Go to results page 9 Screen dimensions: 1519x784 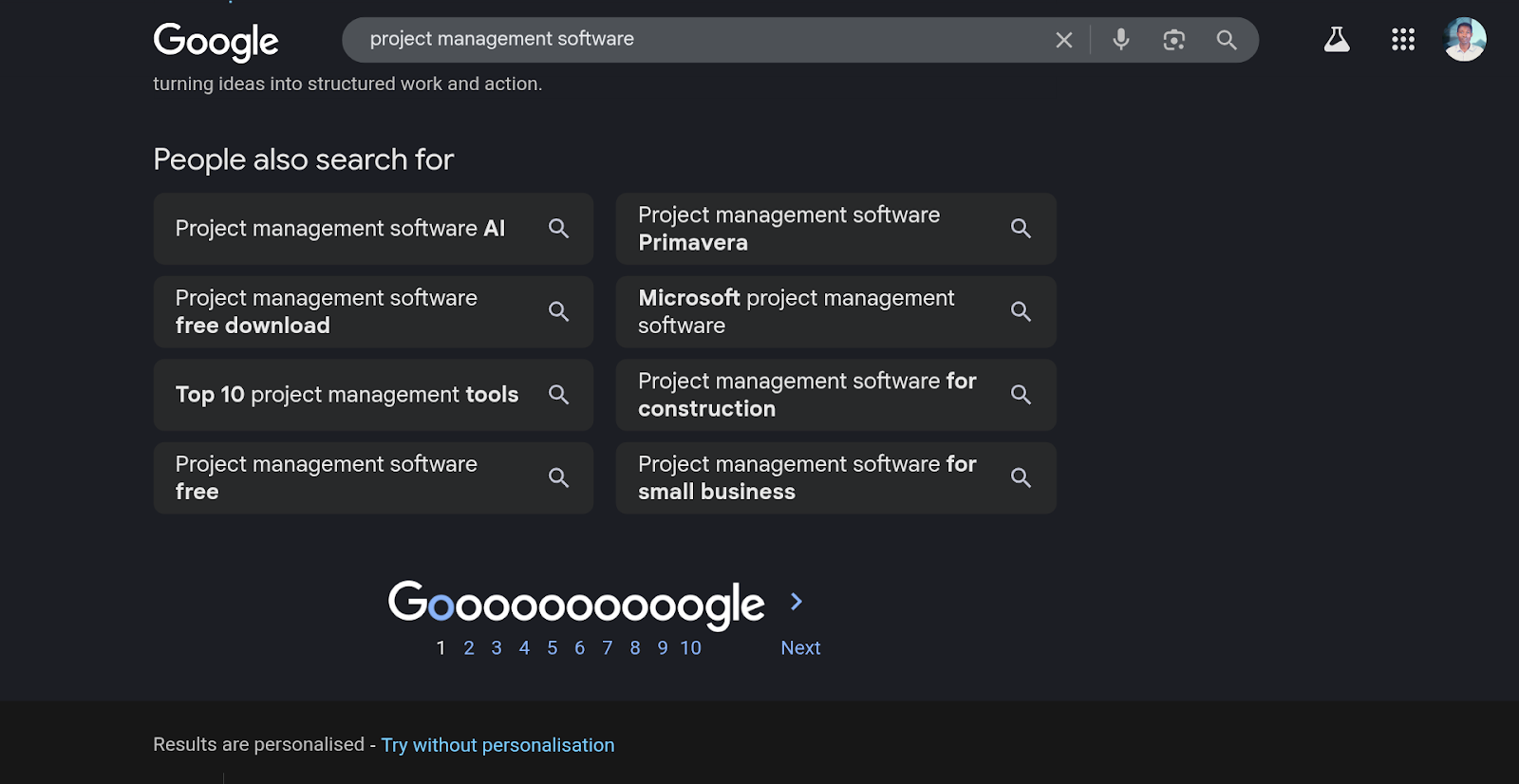tap(663, 647)
